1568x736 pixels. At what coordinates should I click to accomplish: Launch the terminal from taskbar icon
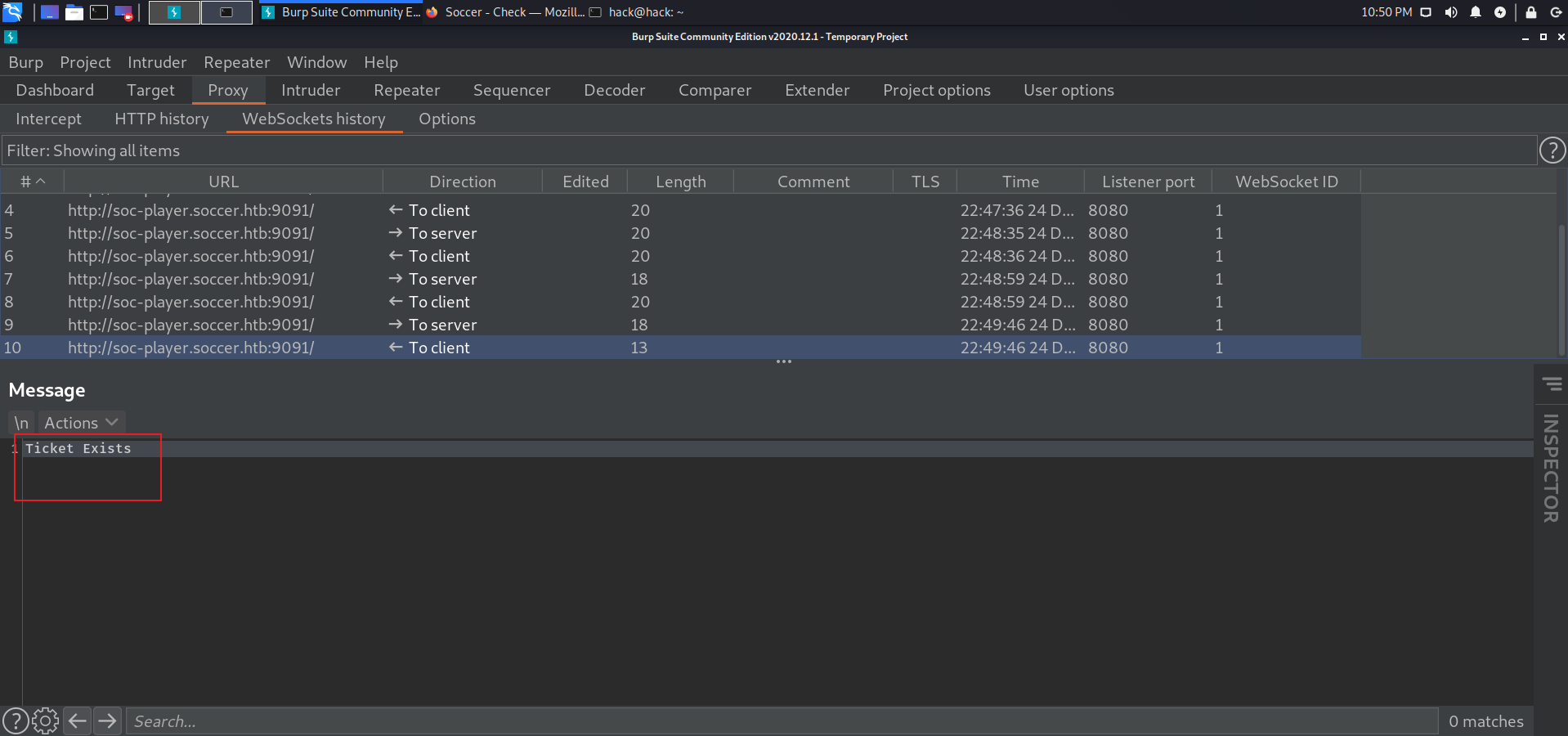pos(99,12)
